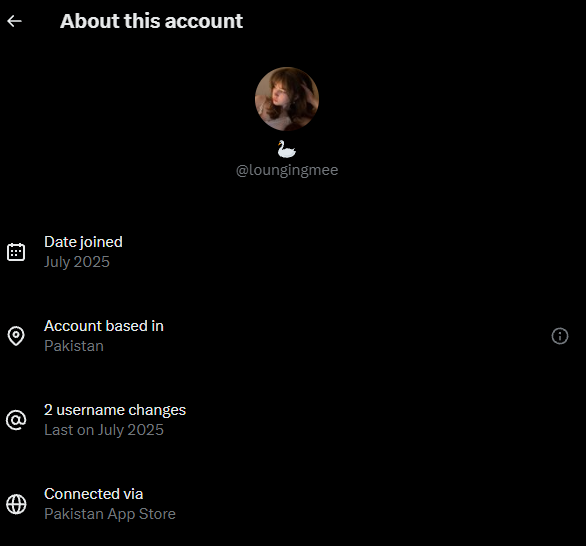The image size is (586, 546).
Task: Go back using the left arrow
Action: pyautogui.click(x=15, y=21)
